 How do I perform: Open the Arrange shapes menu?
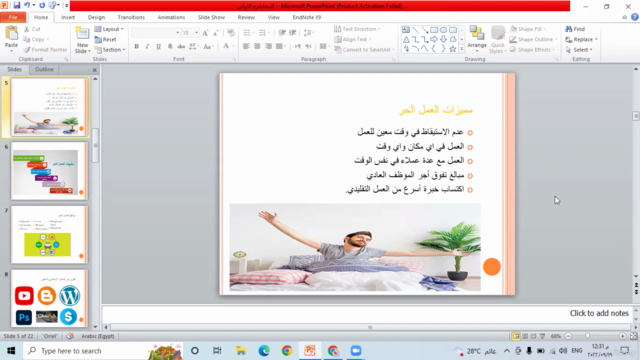tap(477, 39)
